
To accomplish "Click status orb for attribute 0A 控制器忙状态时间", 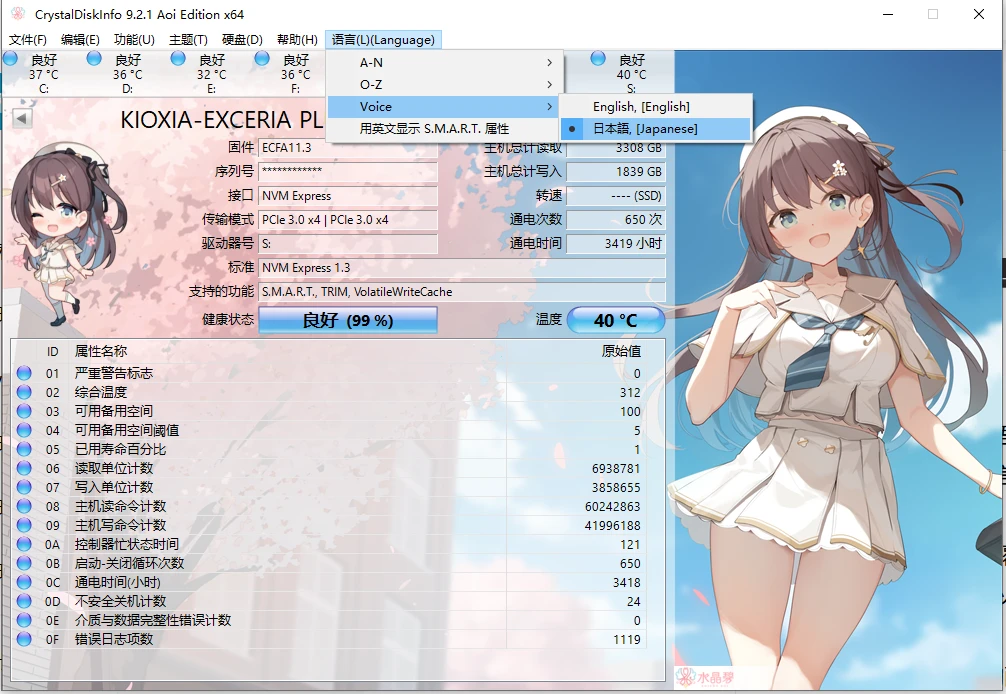I will pos(24,544).
